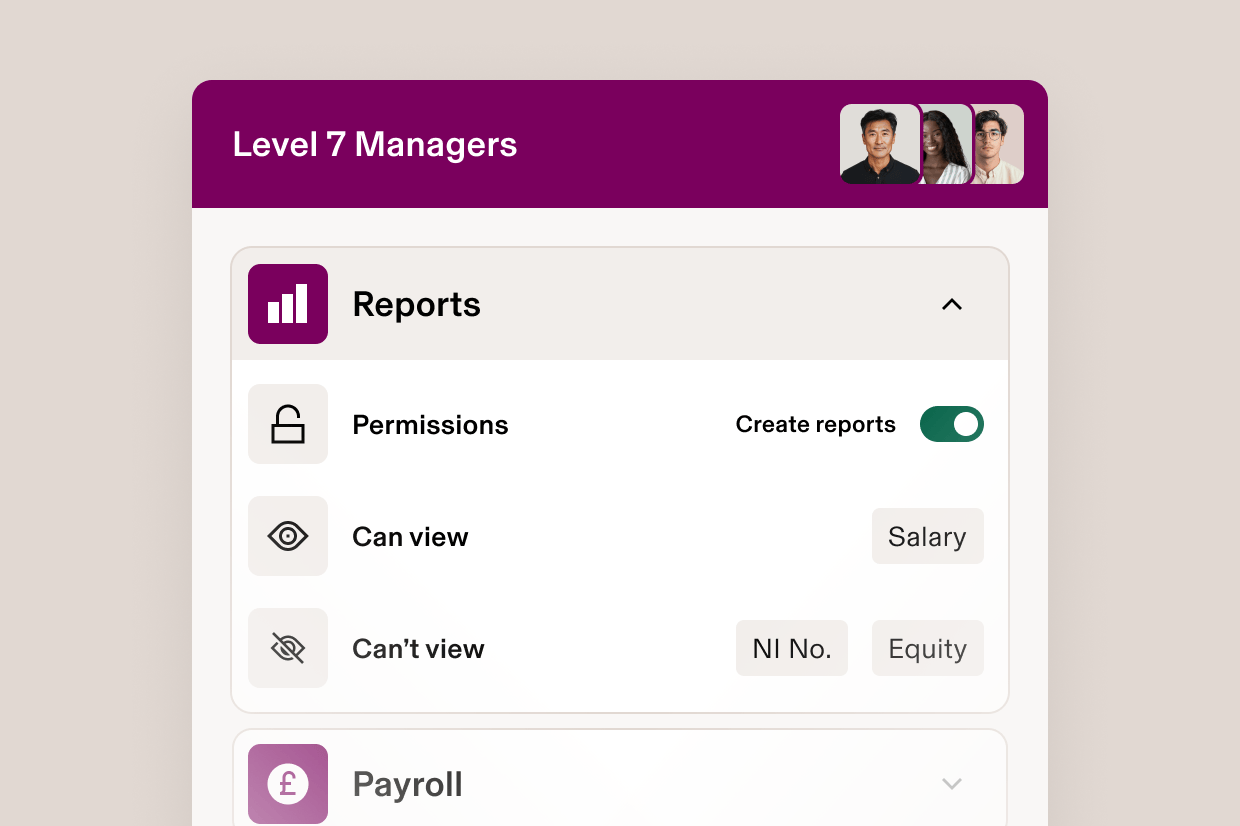Select the NI No. chip
This screenshot has height=826, width=1240.
point(791,648)
